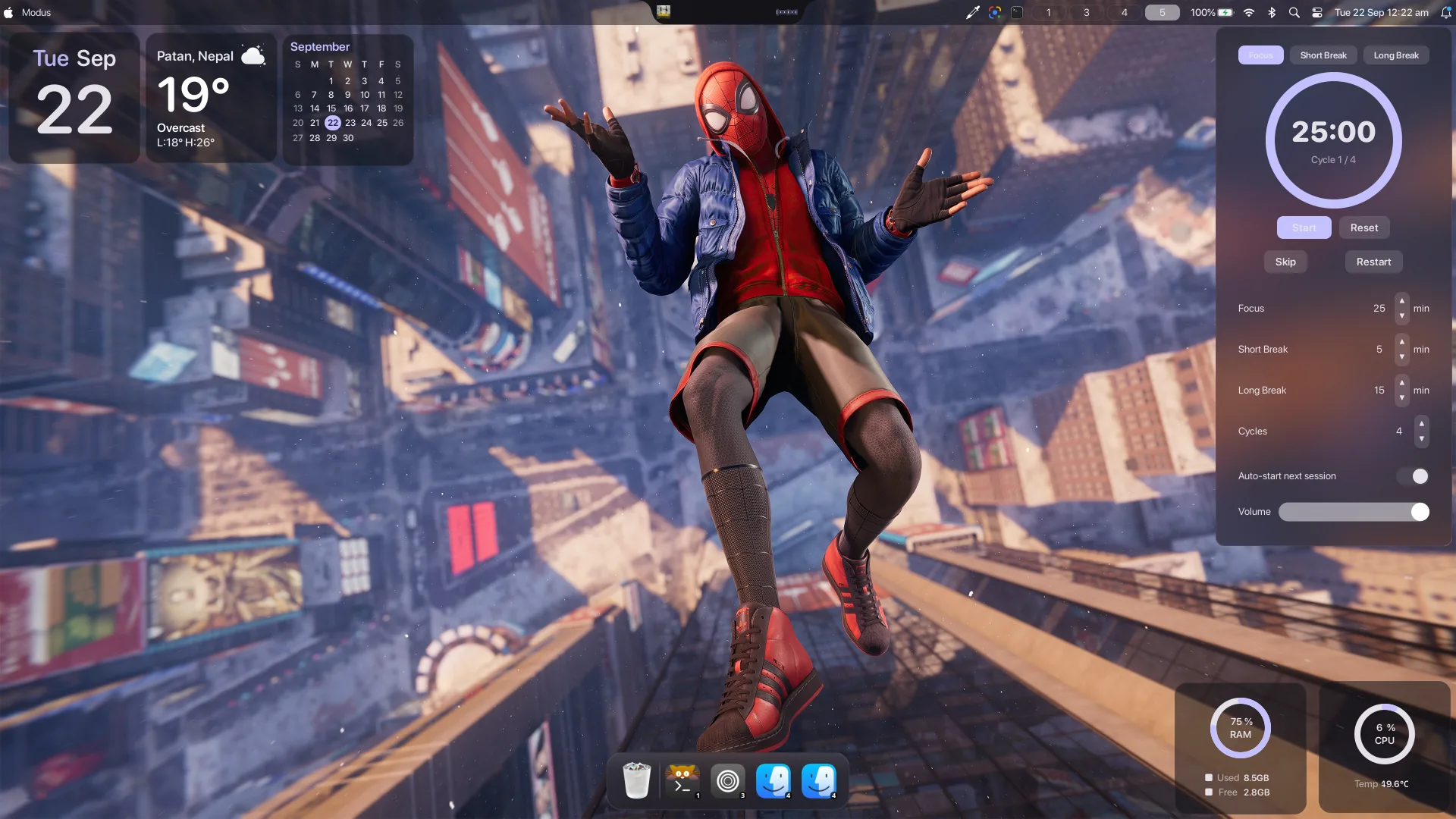Image resolution: width=1456 pixels, height=819 pixels.
Task: Switch to the Short Break tab
Action: click(x=1323, y=55)
